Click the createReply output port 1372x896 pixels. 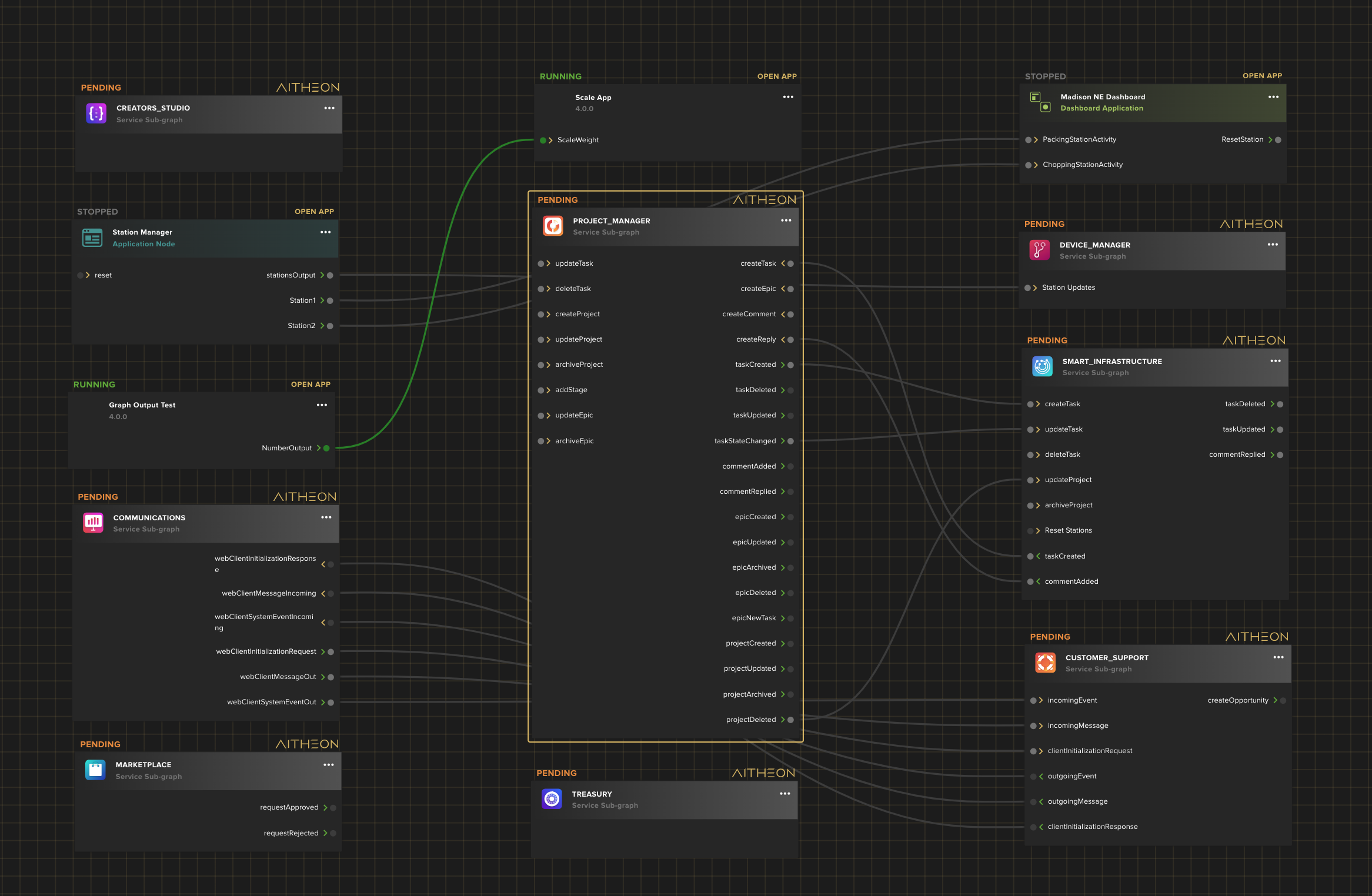coord(790,339)
